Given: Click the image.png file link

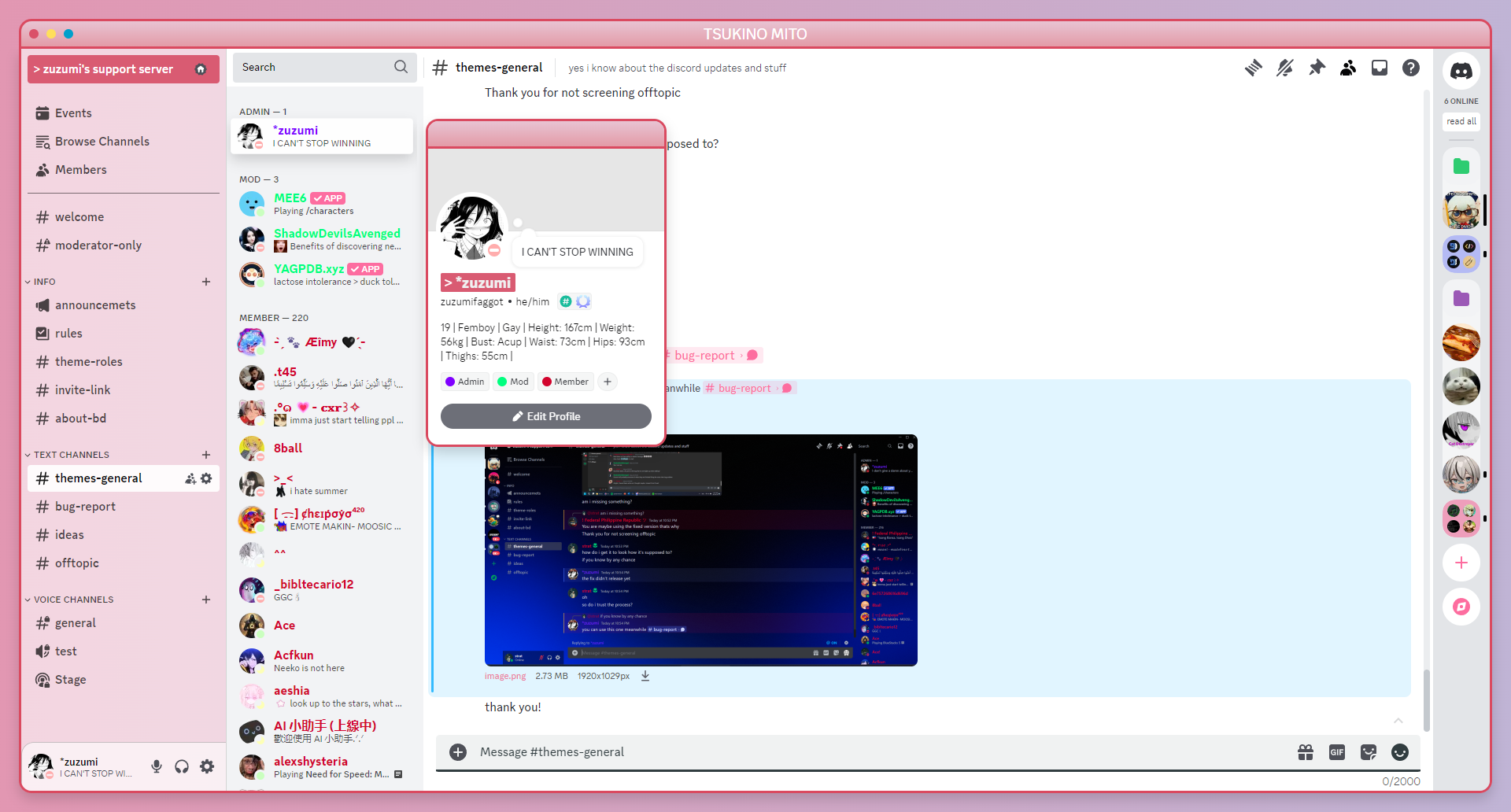Looking at the screenshot, I should [x=505, y=676].
